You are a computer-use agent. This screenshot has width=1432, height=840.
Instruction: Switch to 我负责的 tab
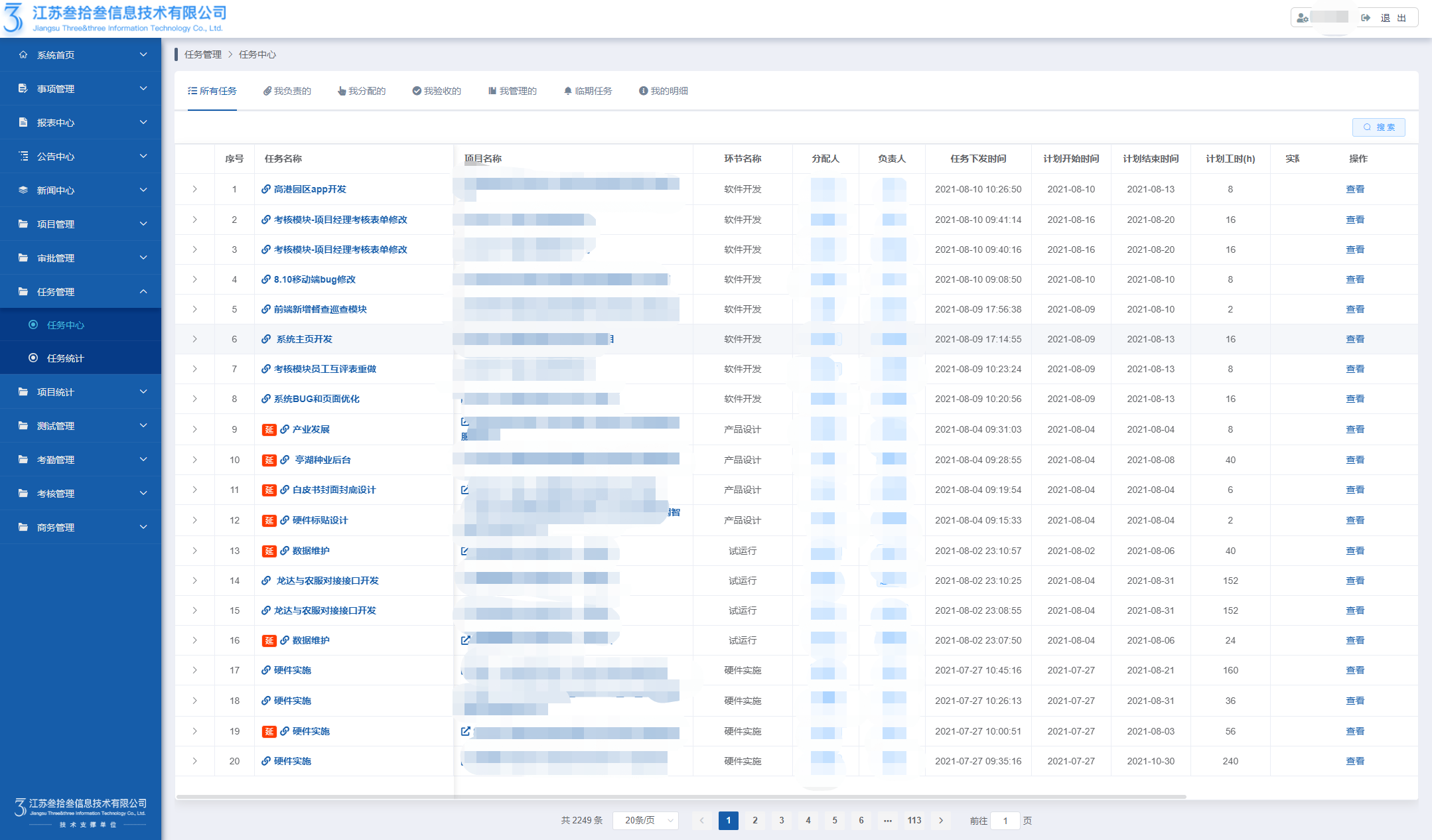click(x=287, y=91)
